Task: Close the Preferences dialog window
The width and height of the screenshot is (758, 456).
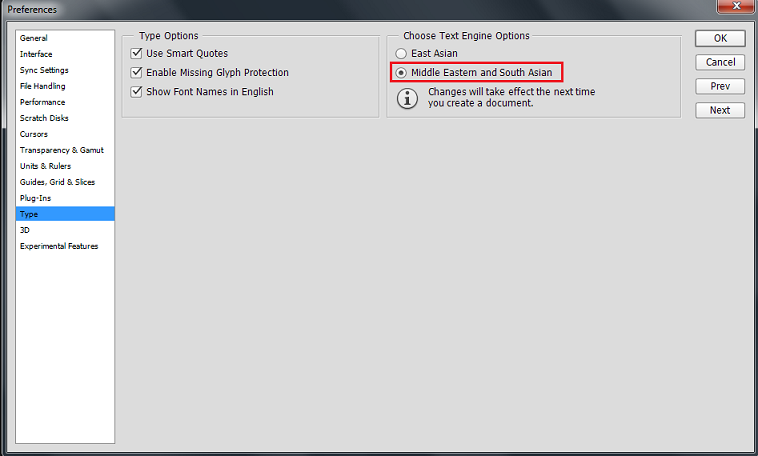Action: pos(737,9)
